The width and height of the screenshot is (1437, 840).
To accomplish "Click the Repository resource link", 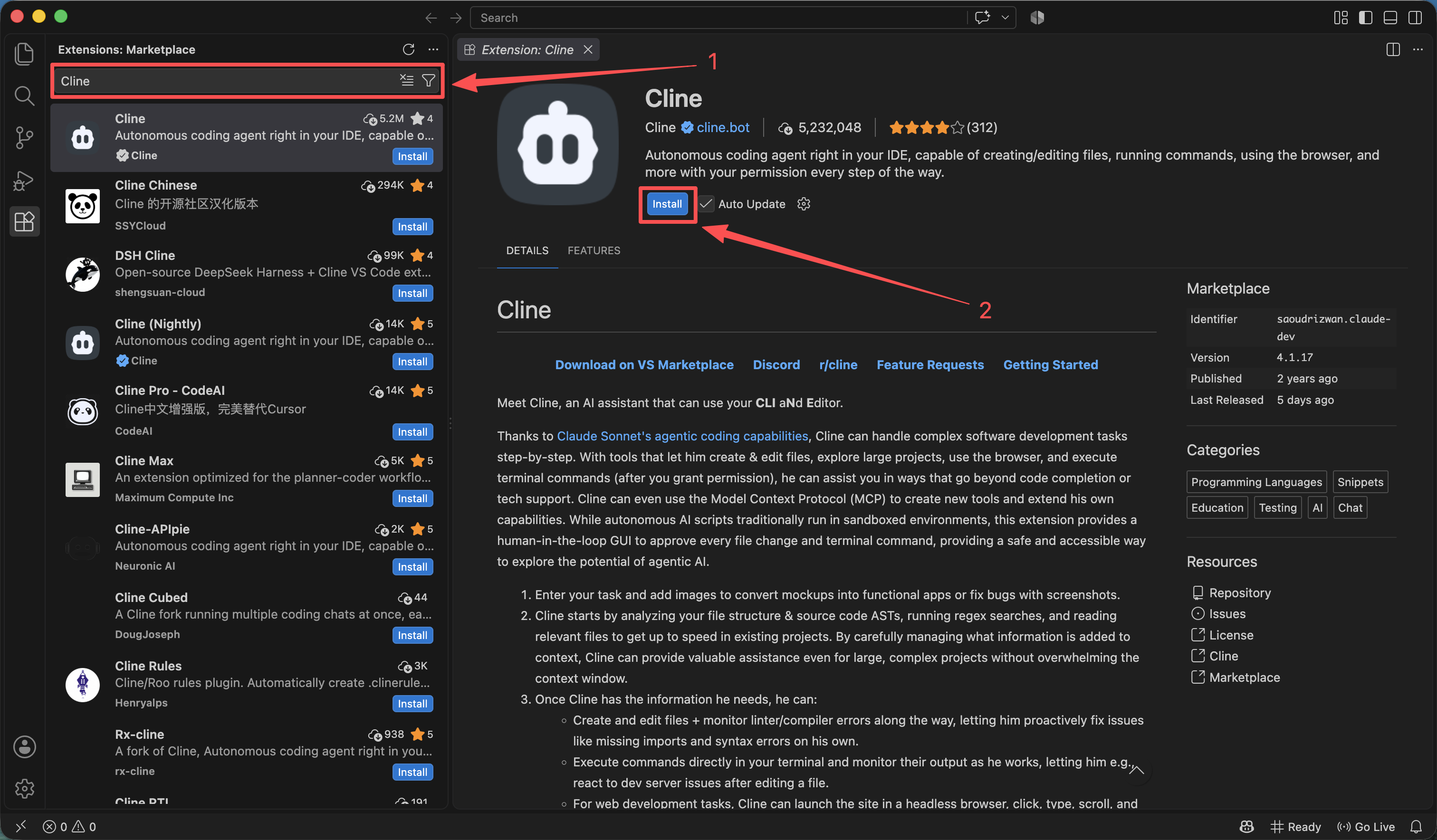I will tap(1240, 592).
